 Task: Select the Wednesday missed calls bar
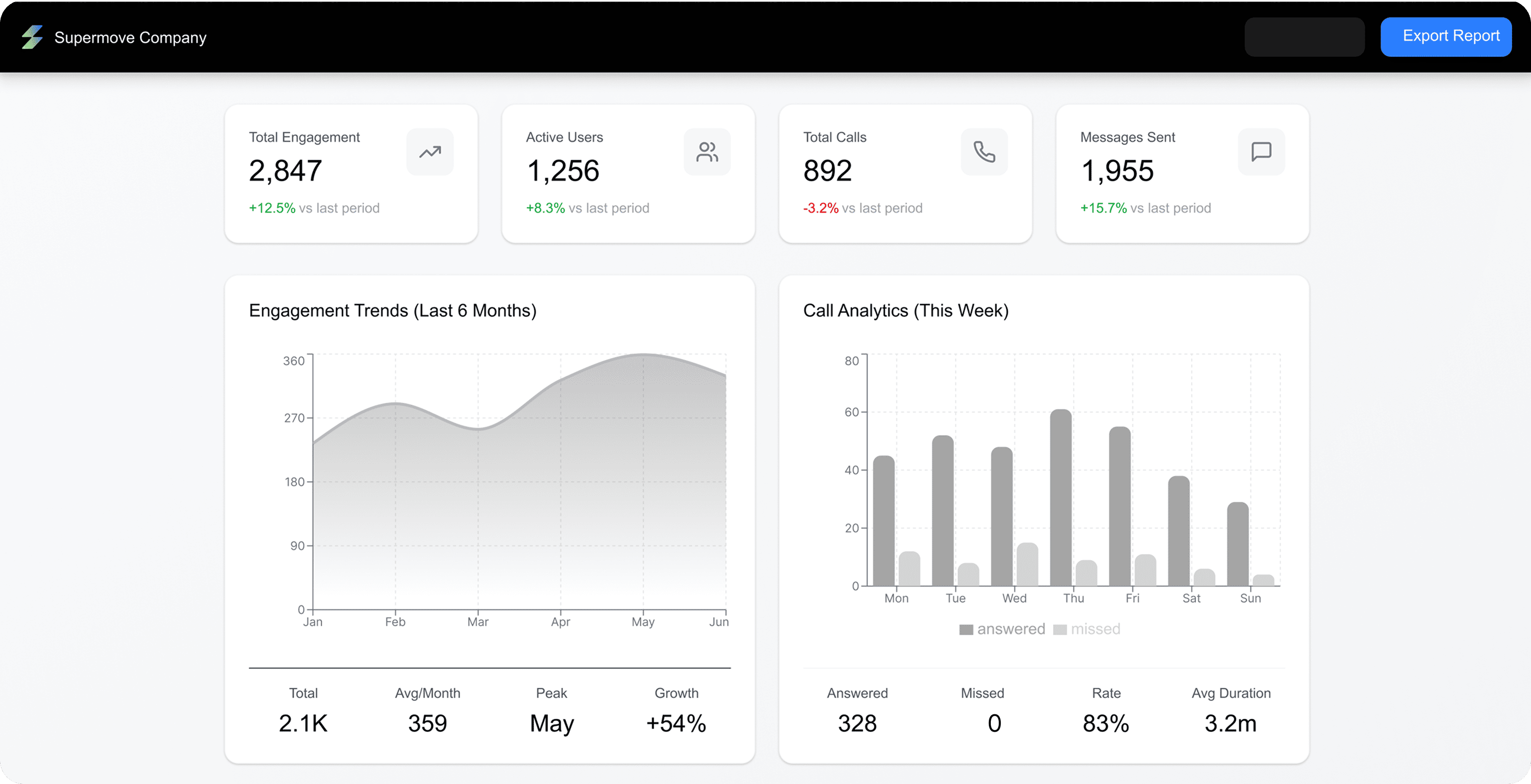coord(1028,564)
